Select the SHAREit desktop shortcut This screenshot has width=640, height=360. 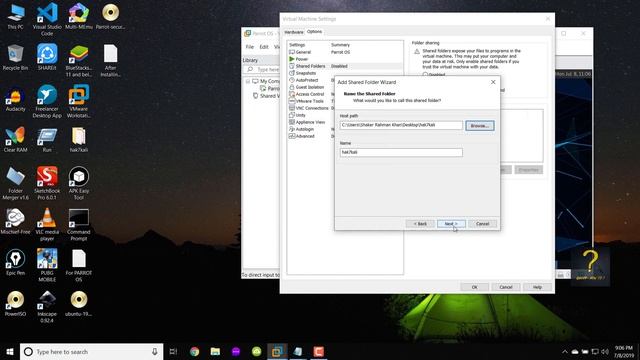point(47,58)
